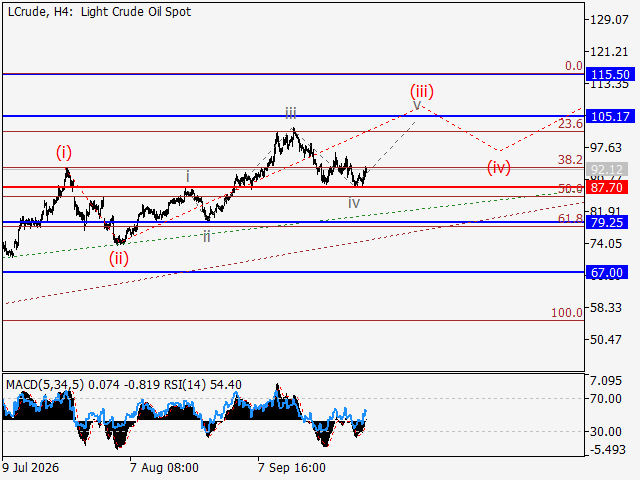Click the chart title LCrude, H4: Light Crude Oil Spot
The height and width of the screenshot is (480, 640).
pos(99,12)
